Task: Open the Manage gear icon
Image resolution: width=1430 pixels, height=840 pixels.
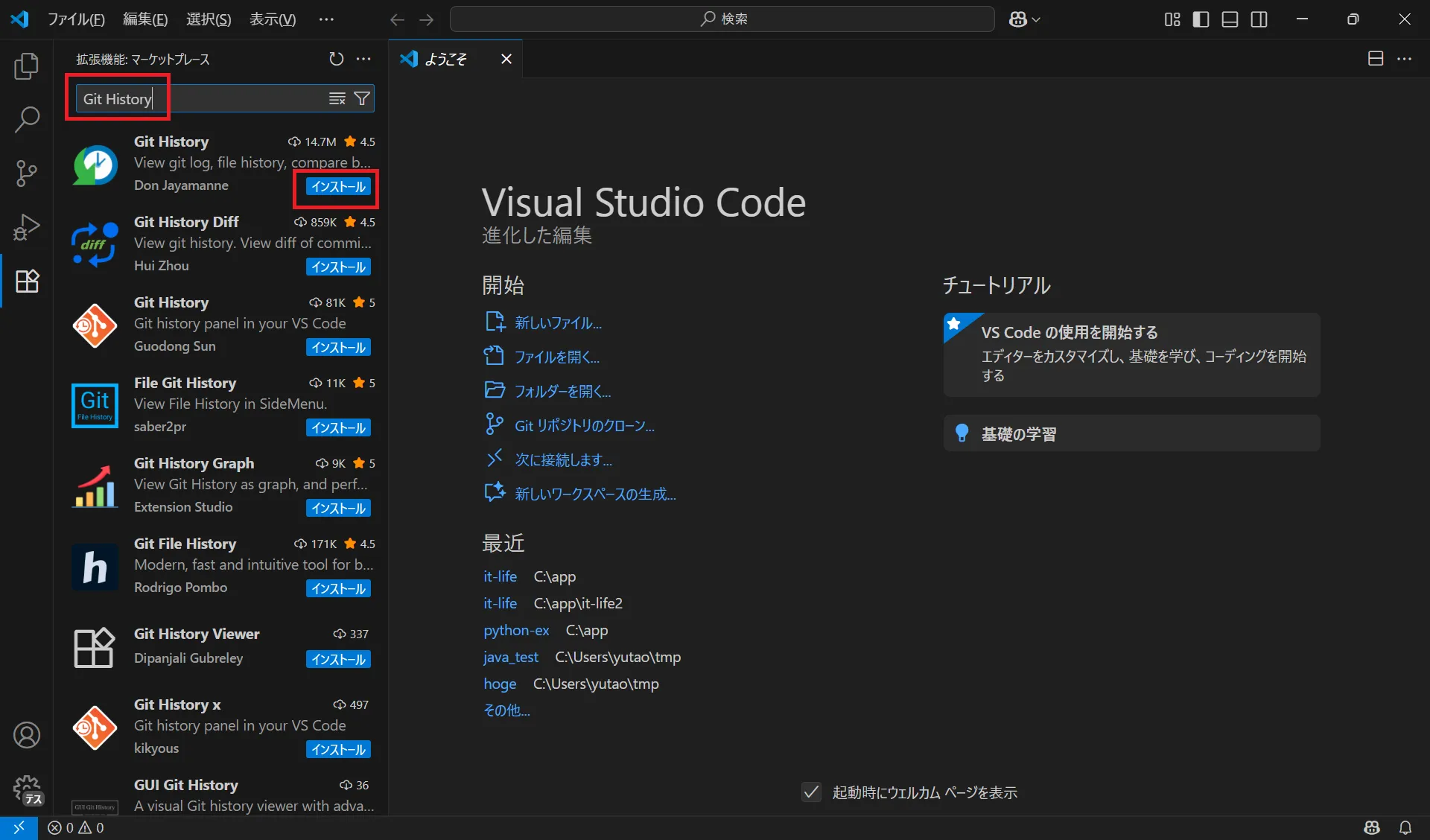Action: click(x=27, y=789)
